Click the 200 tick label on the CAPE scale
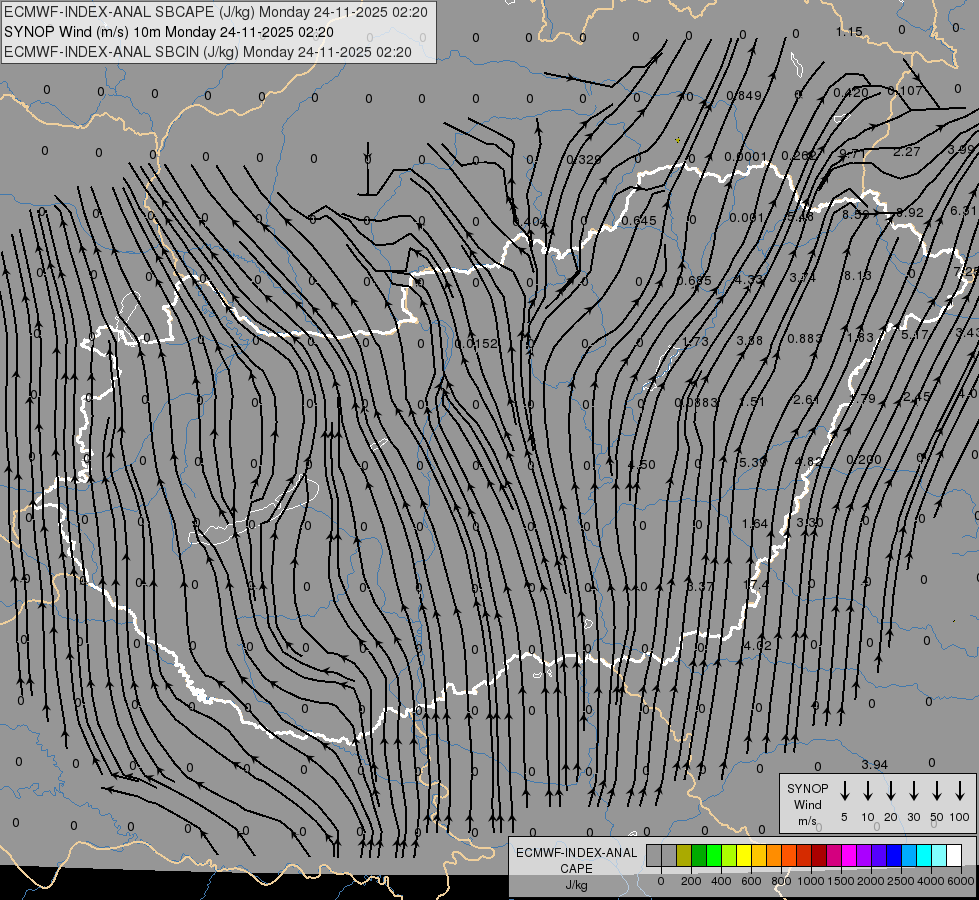 (691, 881)
